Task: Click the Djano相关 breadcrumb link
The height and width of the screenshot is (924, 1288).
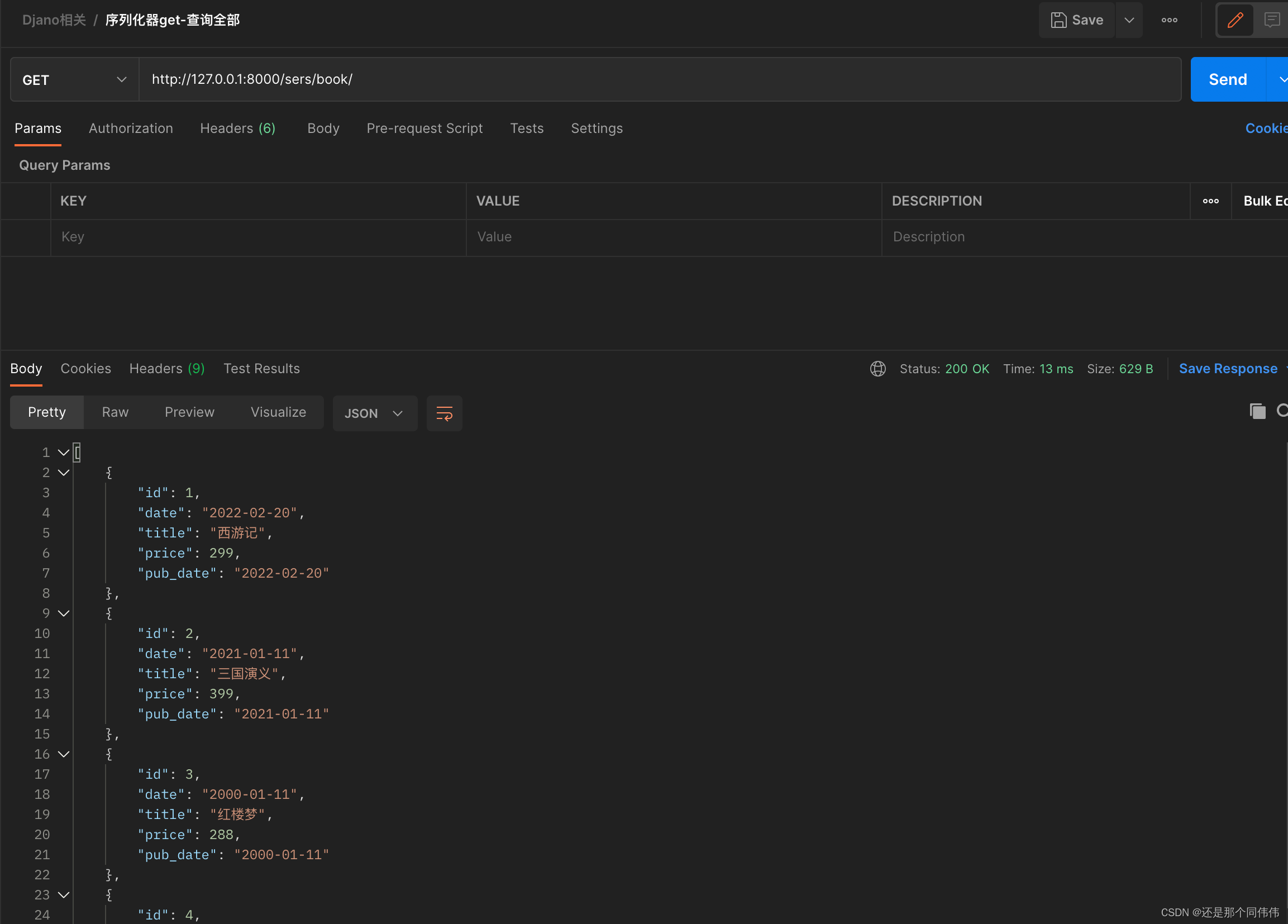Action: pos(54,20)
